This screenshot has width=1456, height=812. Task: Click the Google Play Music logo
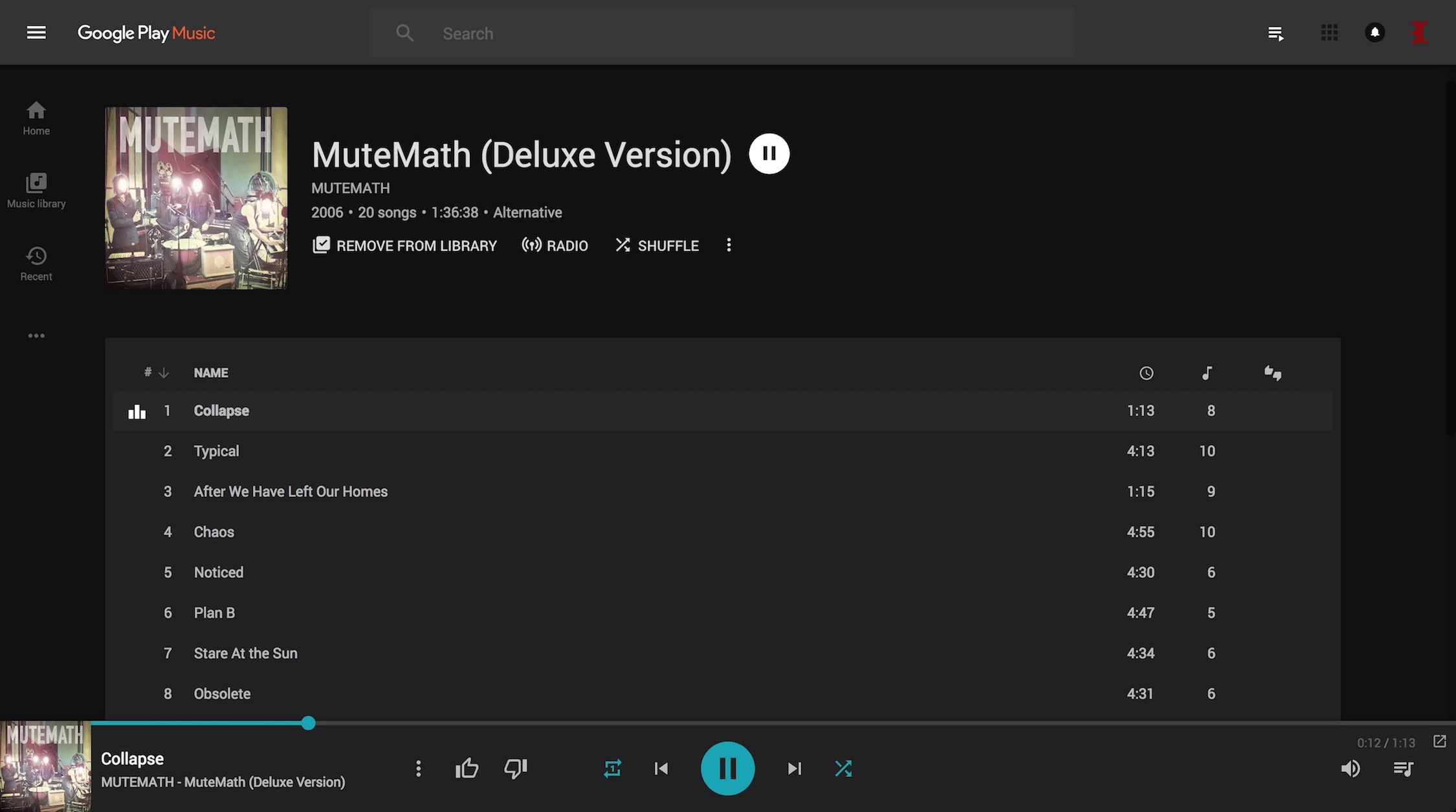[x=146, y=33]
